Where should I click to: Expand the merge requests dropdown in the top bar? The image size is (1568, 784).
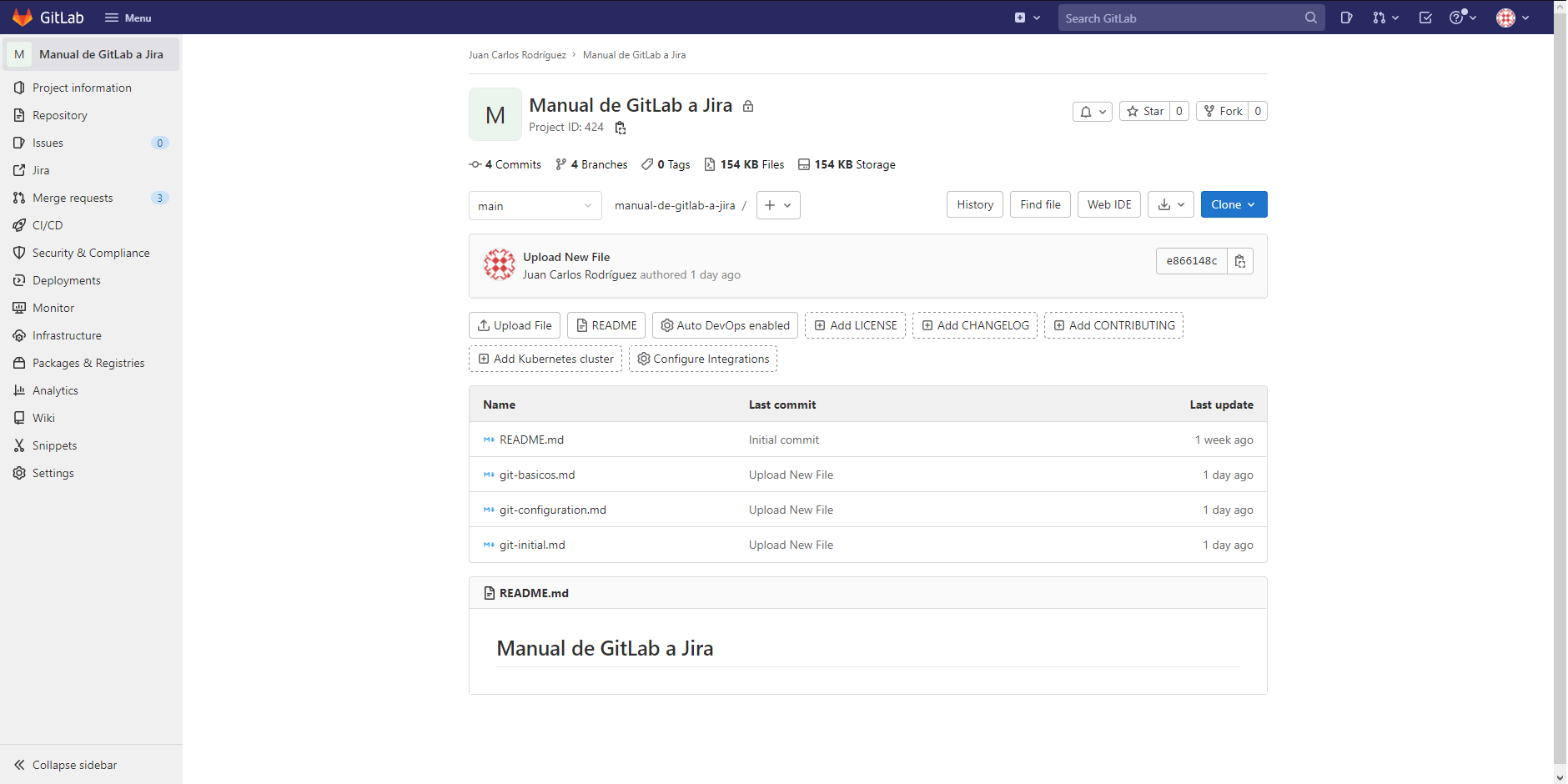coord(1385,18)
